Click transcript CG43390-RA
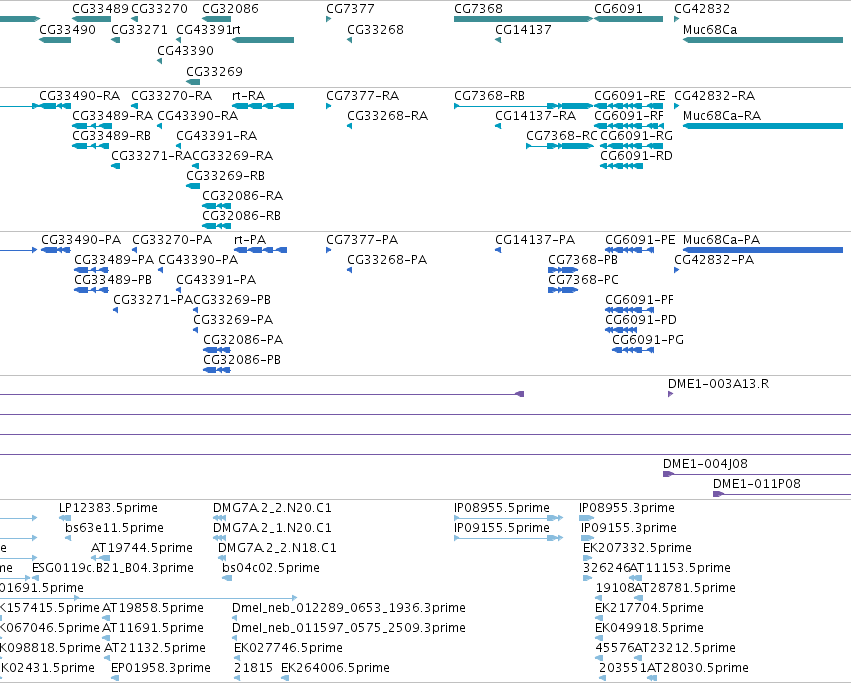This screenshot has width=851, height=683. 198,116
